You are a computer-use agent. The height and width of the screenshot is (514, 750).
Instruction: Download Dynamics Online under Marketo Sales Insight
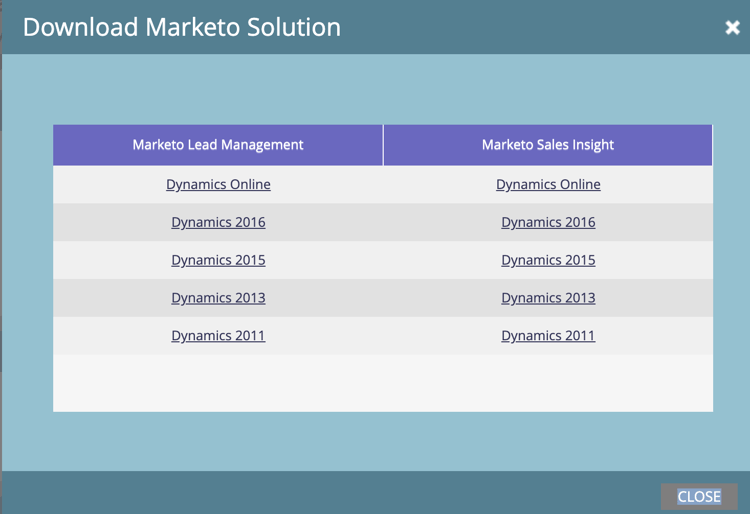click(x=548, y=184)
